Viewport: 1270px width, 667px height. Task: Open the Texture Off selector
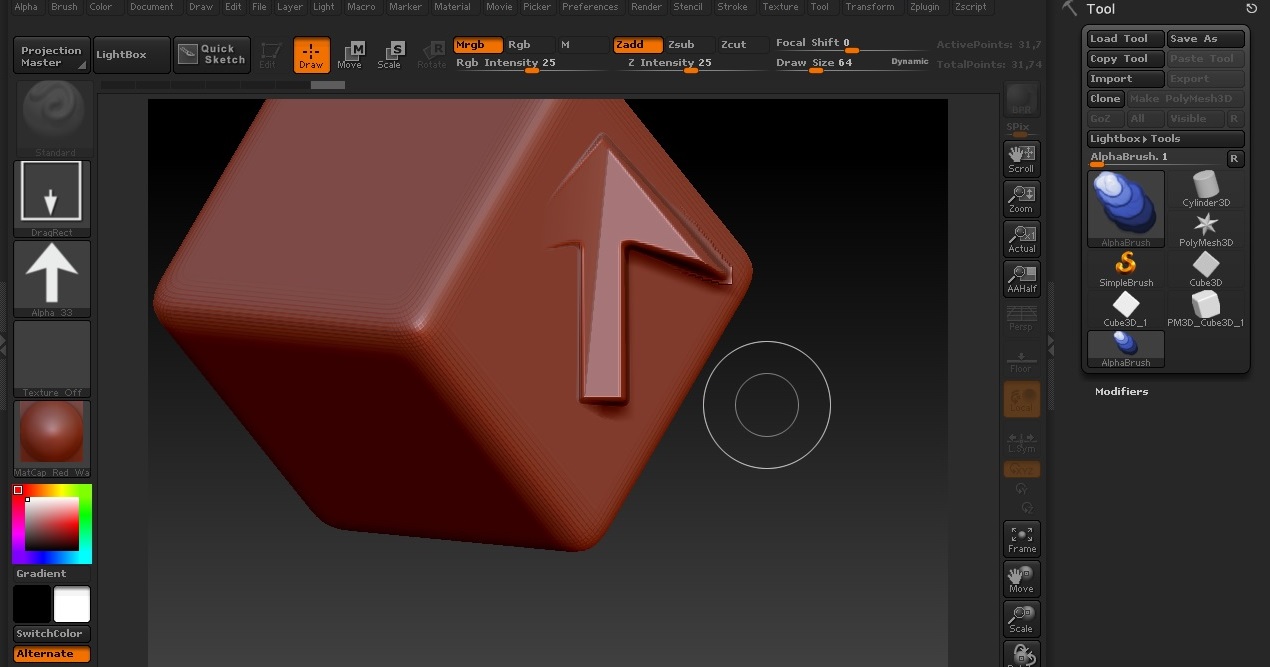click(52, 359)
